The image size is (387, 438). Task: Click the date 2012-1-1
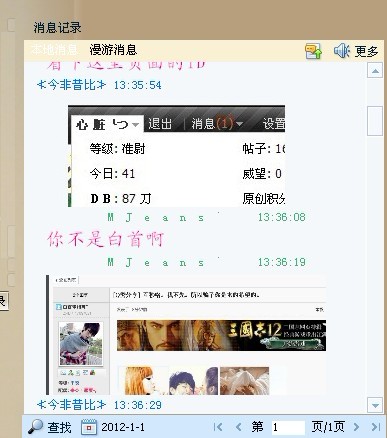tap(123, 427)
